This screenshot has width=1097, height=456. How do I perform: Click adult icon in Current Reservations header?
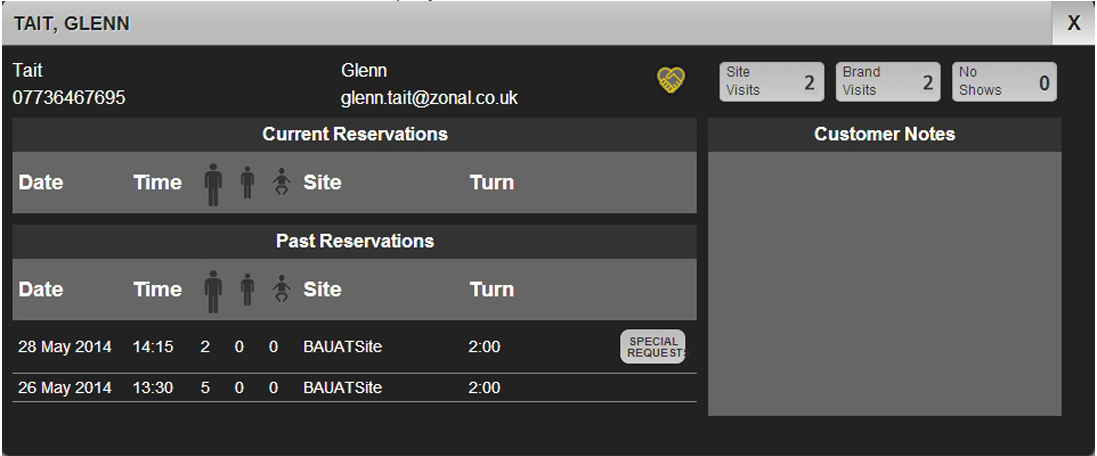coord(213,184)
